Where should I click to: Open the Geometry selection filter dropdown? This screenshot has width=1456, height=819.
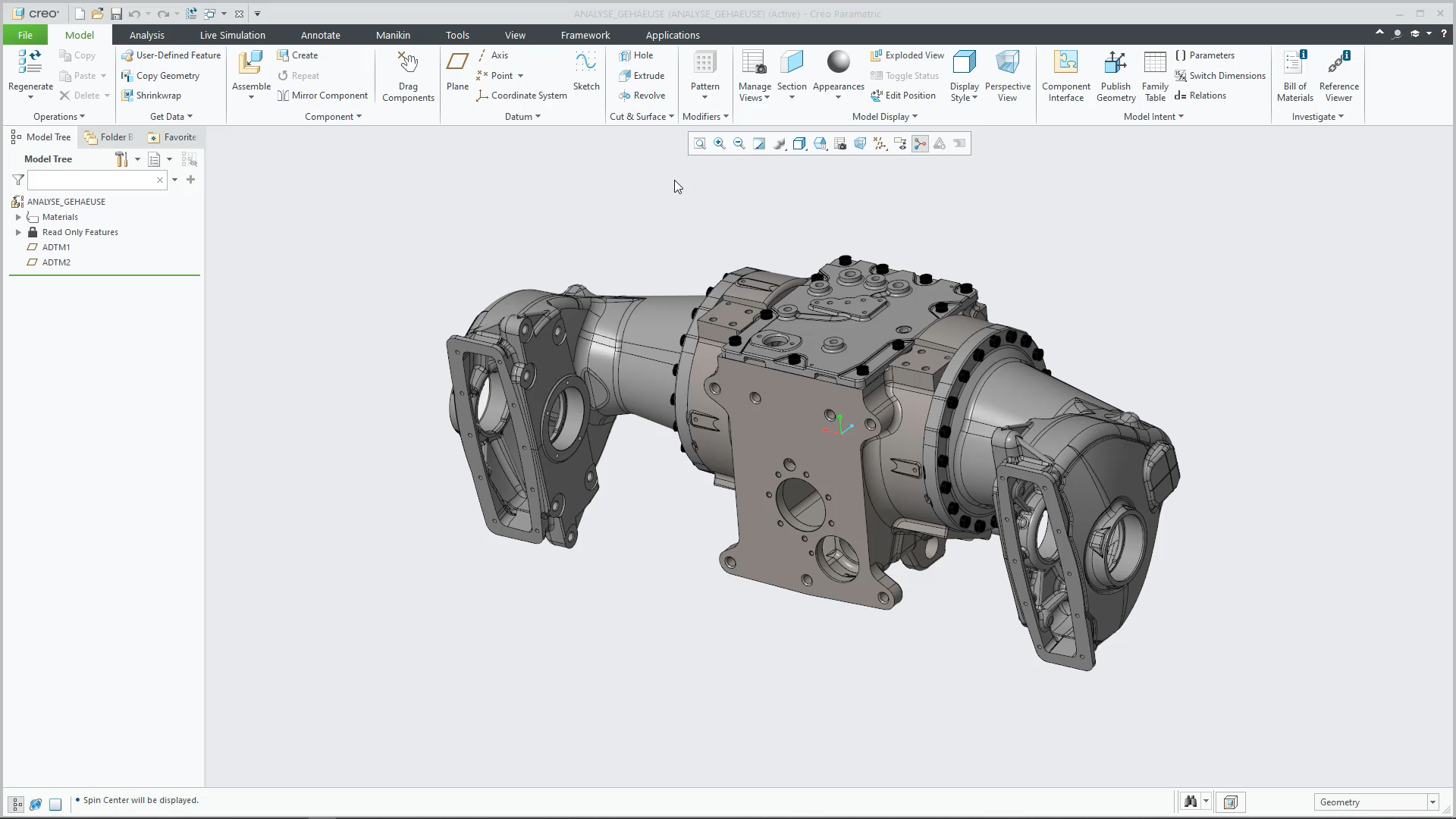[1432, 802]
